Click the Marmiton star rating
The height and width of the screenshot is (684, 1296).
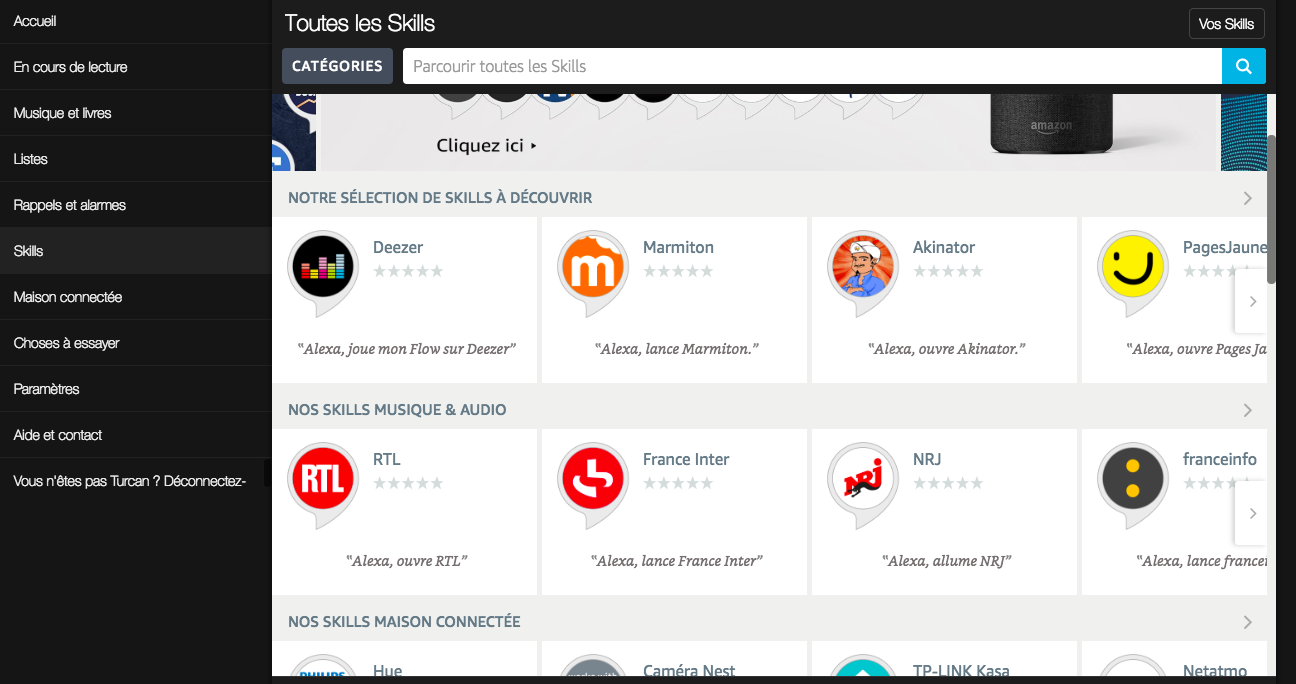(x=678, y=271)
